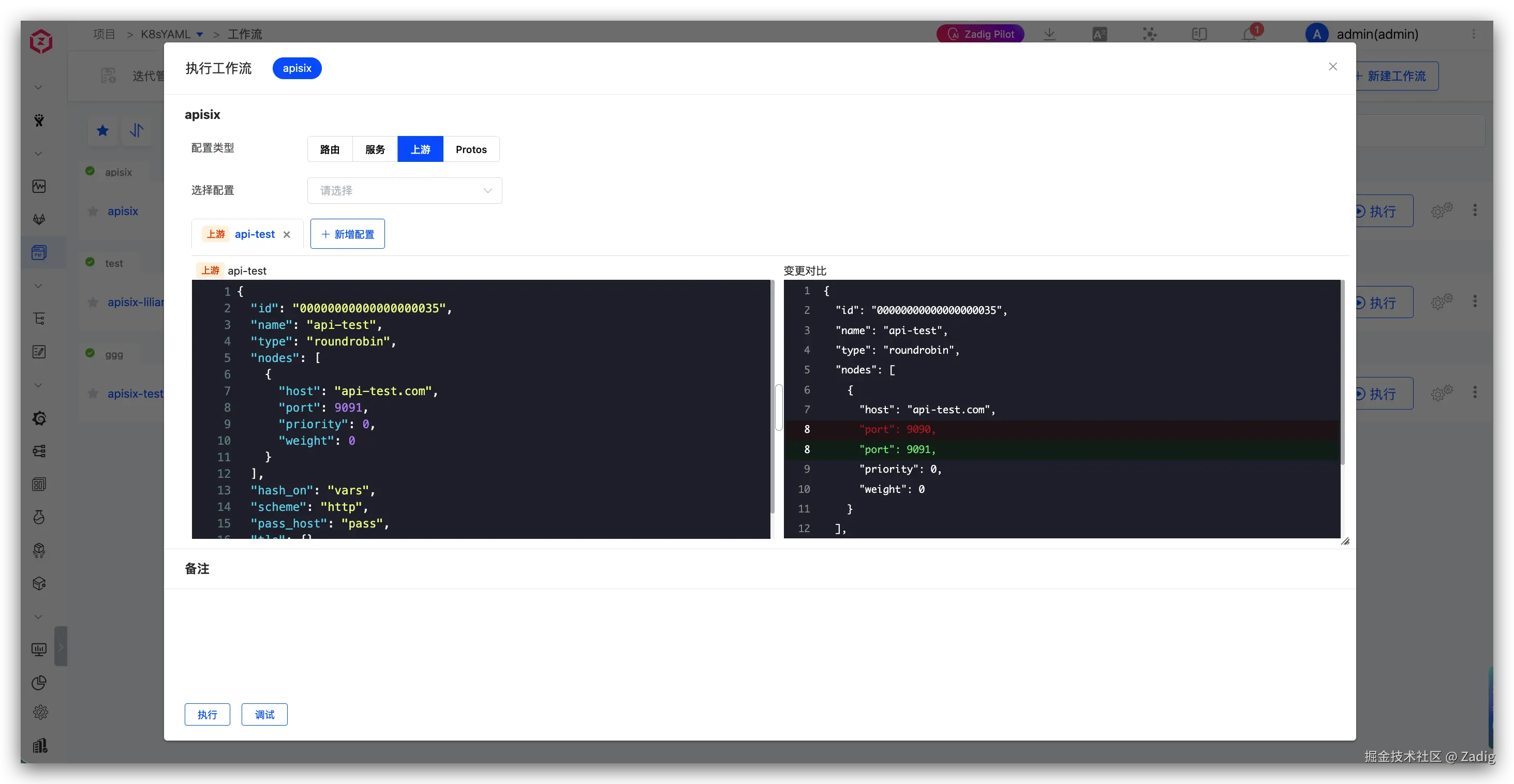The height and width of the screenshot is (784, 1514).
Task: Switch to the Protos tab
Action: pos(471,149)
